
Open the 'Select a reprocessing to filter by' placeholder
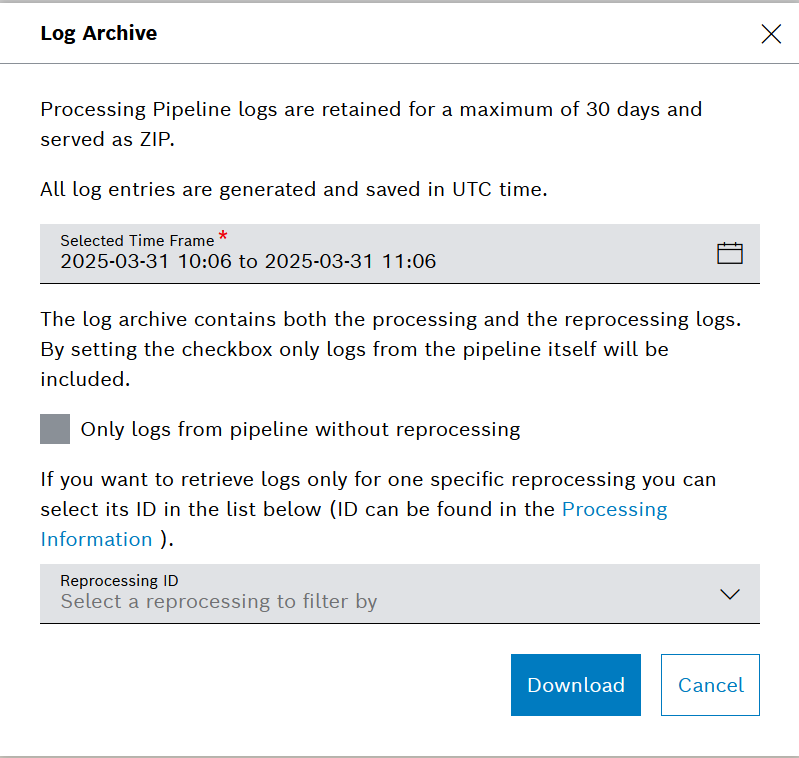click(219, 602)
